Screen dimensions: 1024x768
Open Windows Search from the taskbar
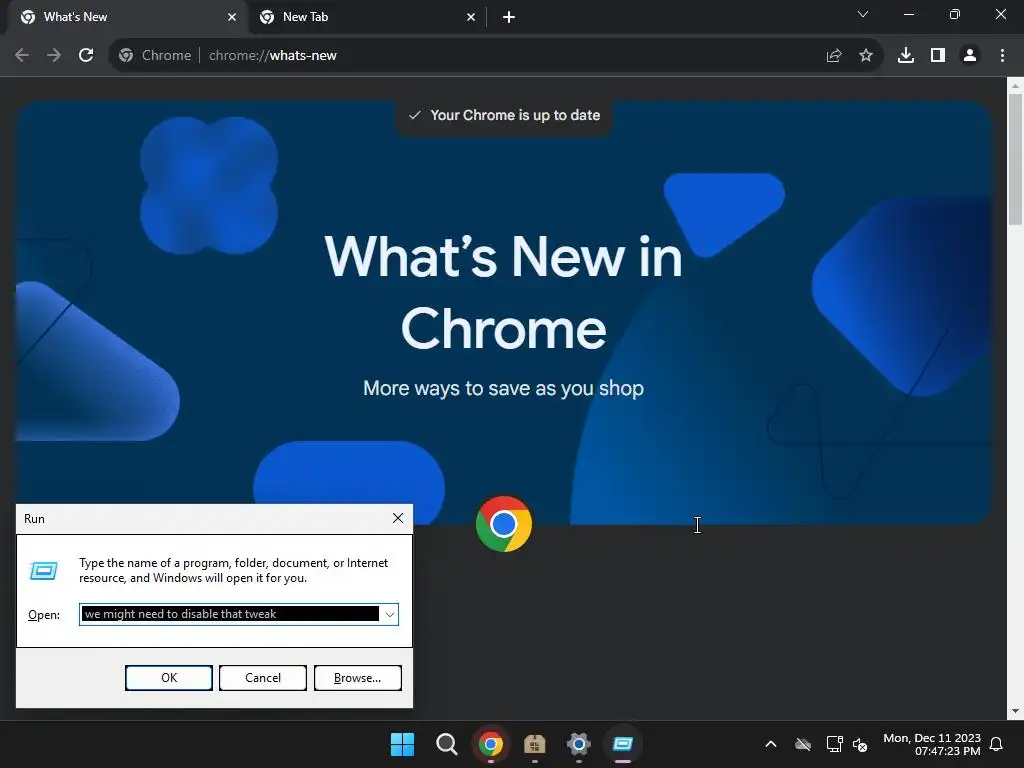[x=447, y=744]
